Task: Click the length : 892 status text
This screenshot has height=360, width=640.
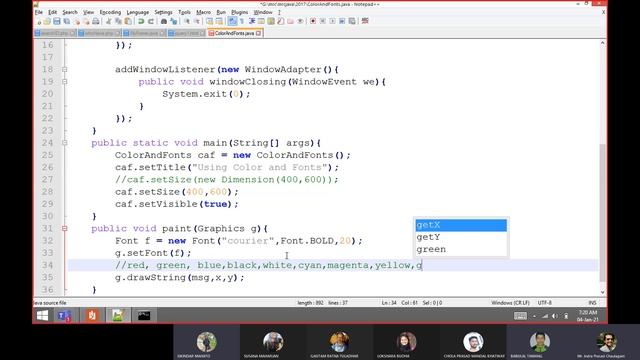Action: (x=310, y=303)
